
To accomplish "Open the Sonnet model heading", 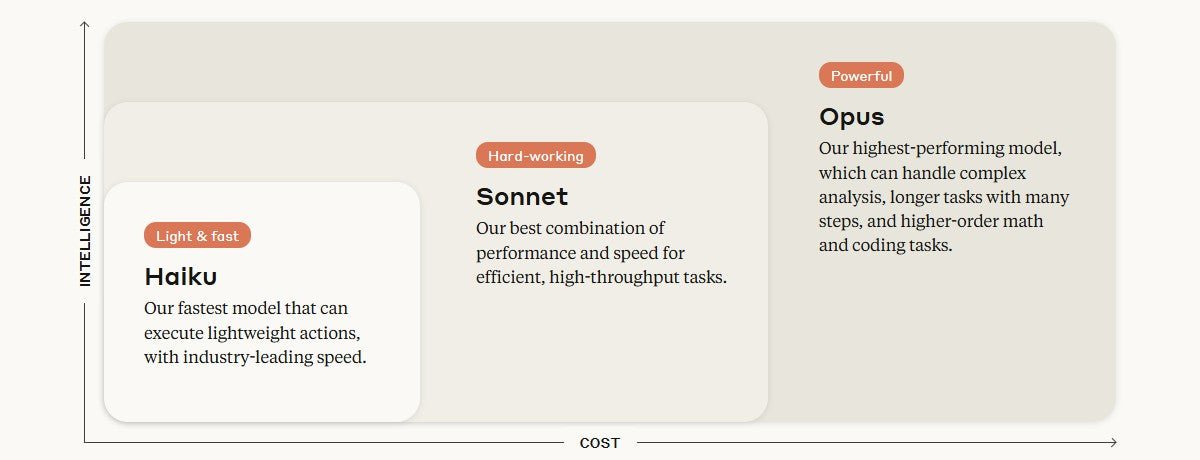I will tap(522, 196).
